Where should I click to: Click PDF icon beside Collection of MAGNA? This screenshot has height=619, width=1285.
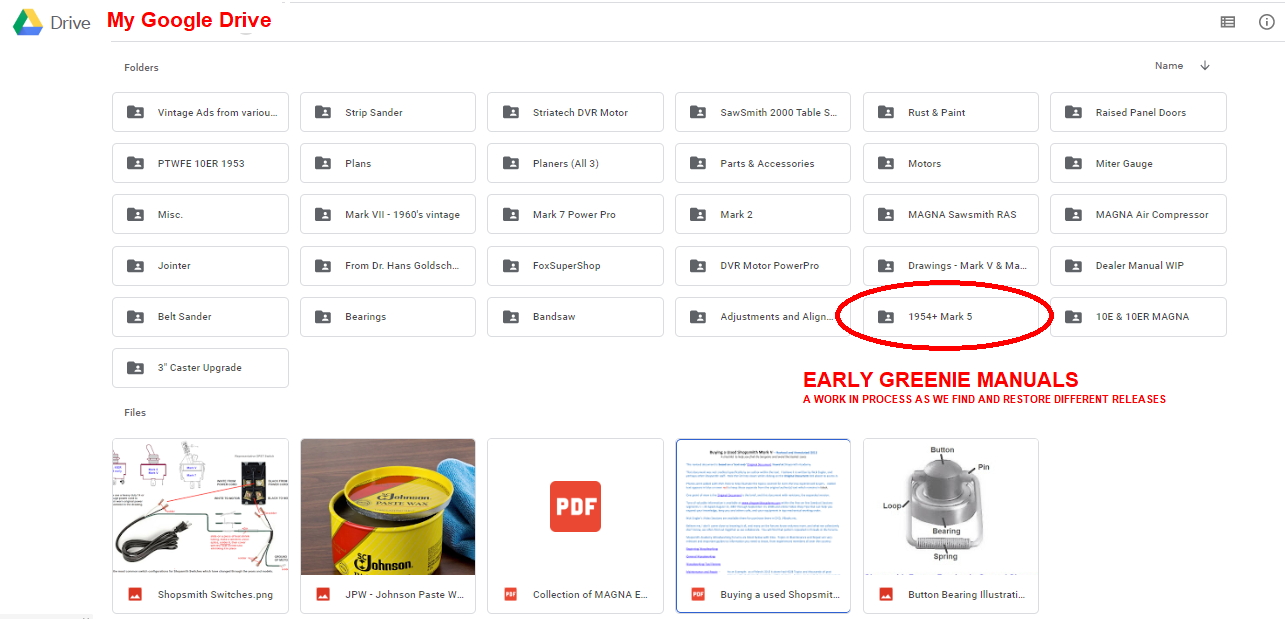tap(510, 594)
